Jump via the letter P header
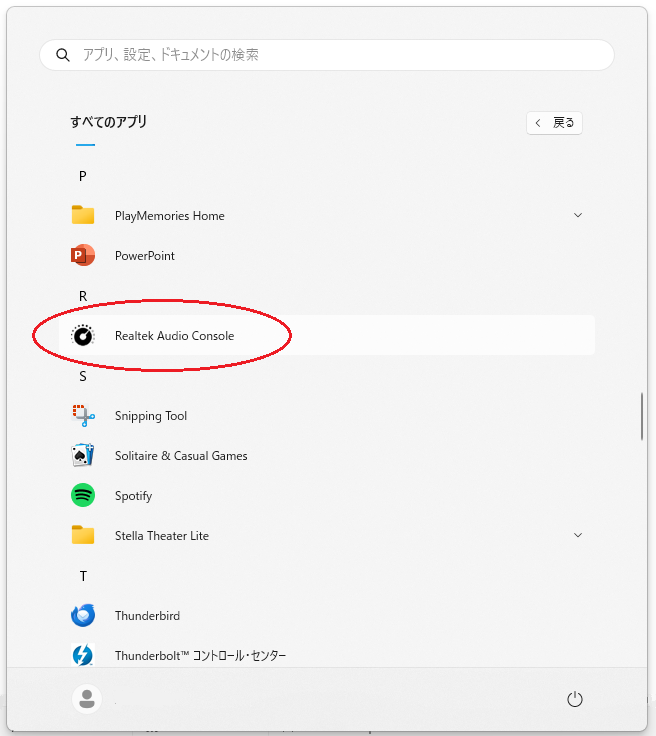 pyautogui.click(x=83, y=176)
